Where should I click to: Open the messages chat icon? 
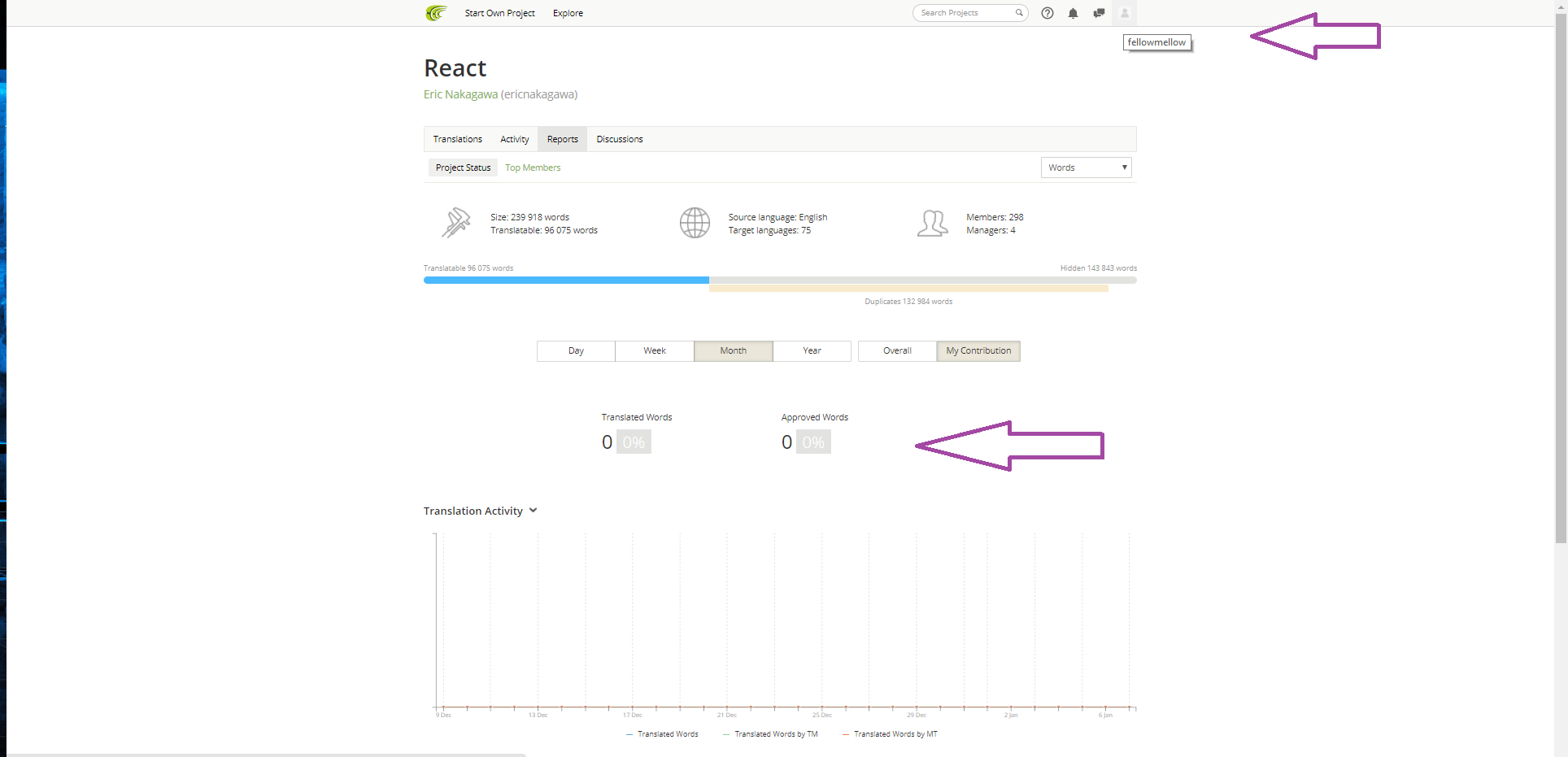coord(1099,13)
